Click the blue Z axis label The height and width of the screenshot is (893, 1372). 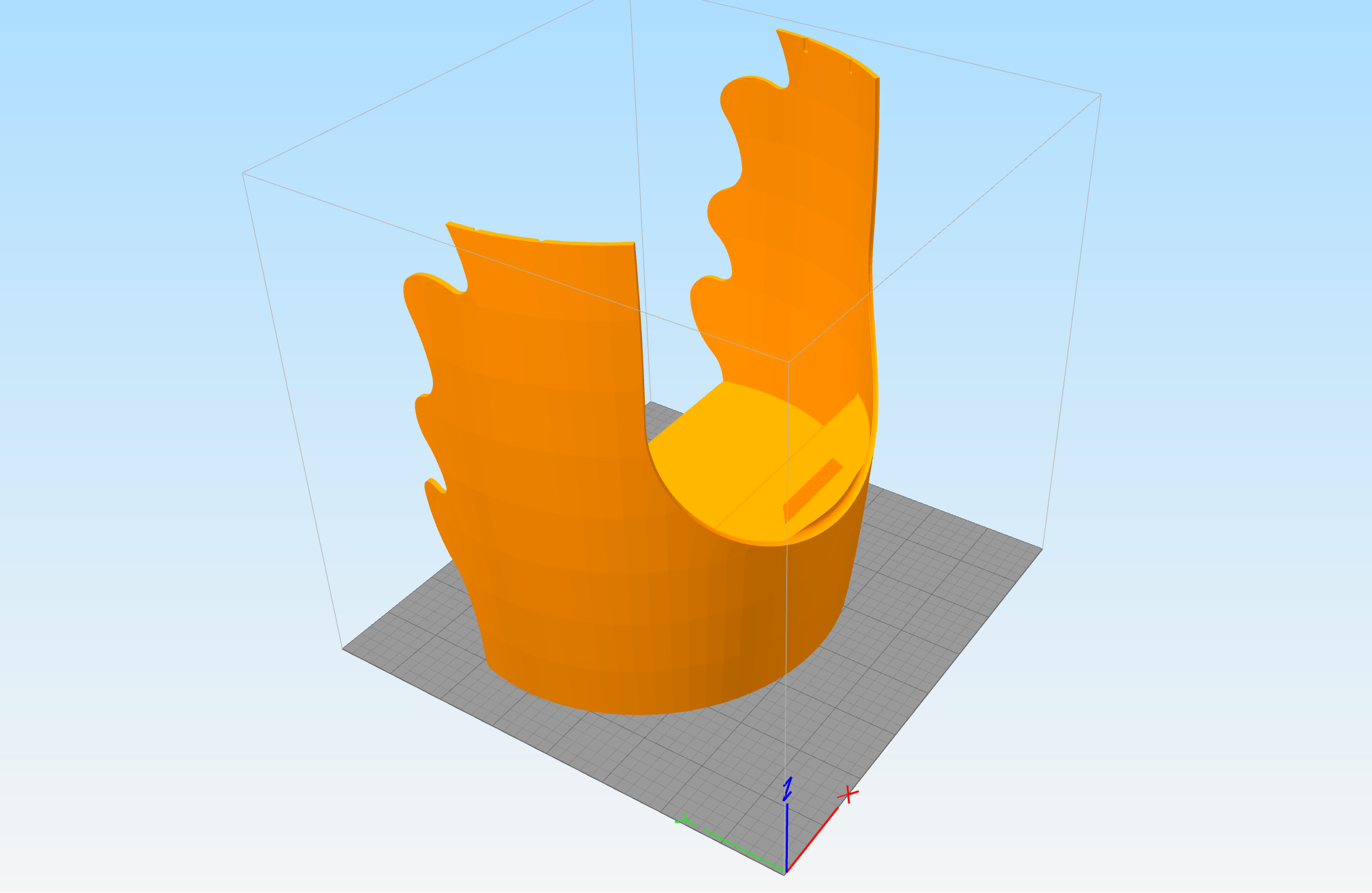pos(788,789)
